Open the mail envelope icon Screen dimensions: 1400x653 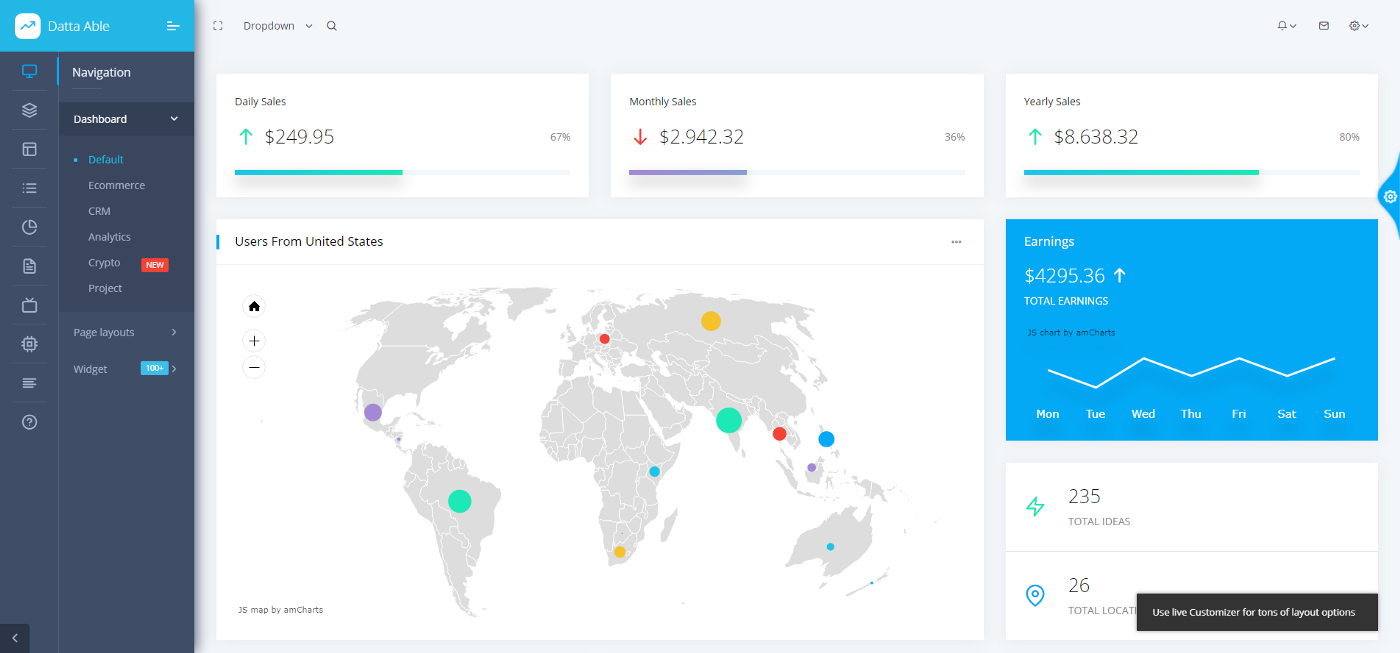tap(1324, 26)
